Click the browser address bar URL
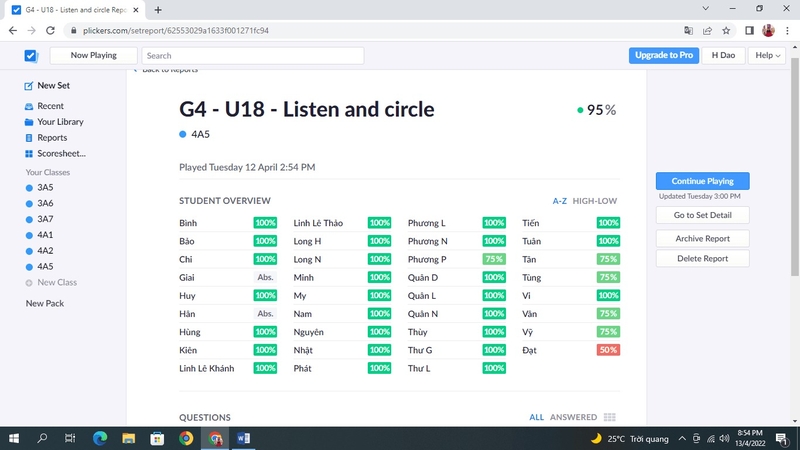The height and width of the screenshot is (450, 800). 176,31
